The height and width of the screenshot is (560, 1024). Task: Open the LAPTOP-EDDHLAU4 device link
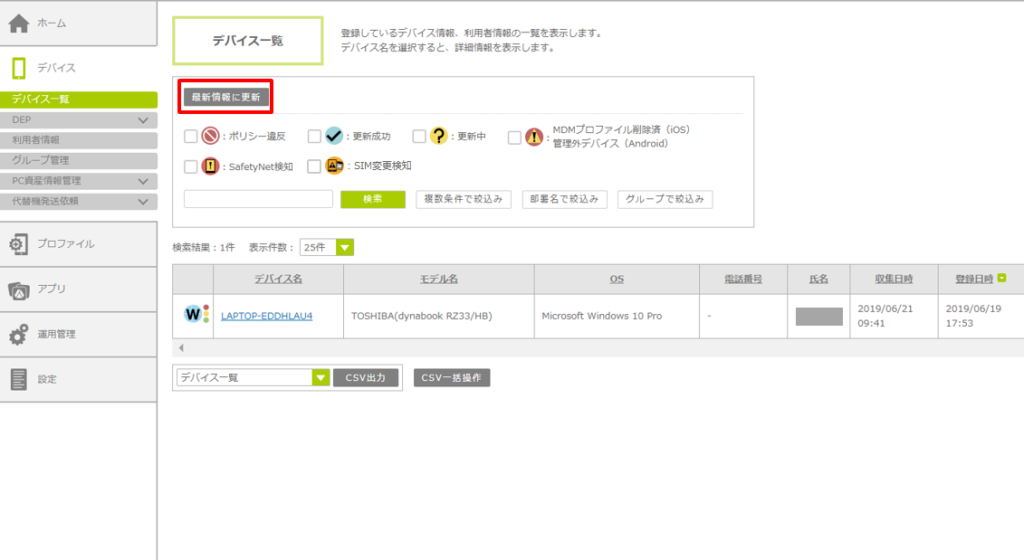(x=266, y=316)
